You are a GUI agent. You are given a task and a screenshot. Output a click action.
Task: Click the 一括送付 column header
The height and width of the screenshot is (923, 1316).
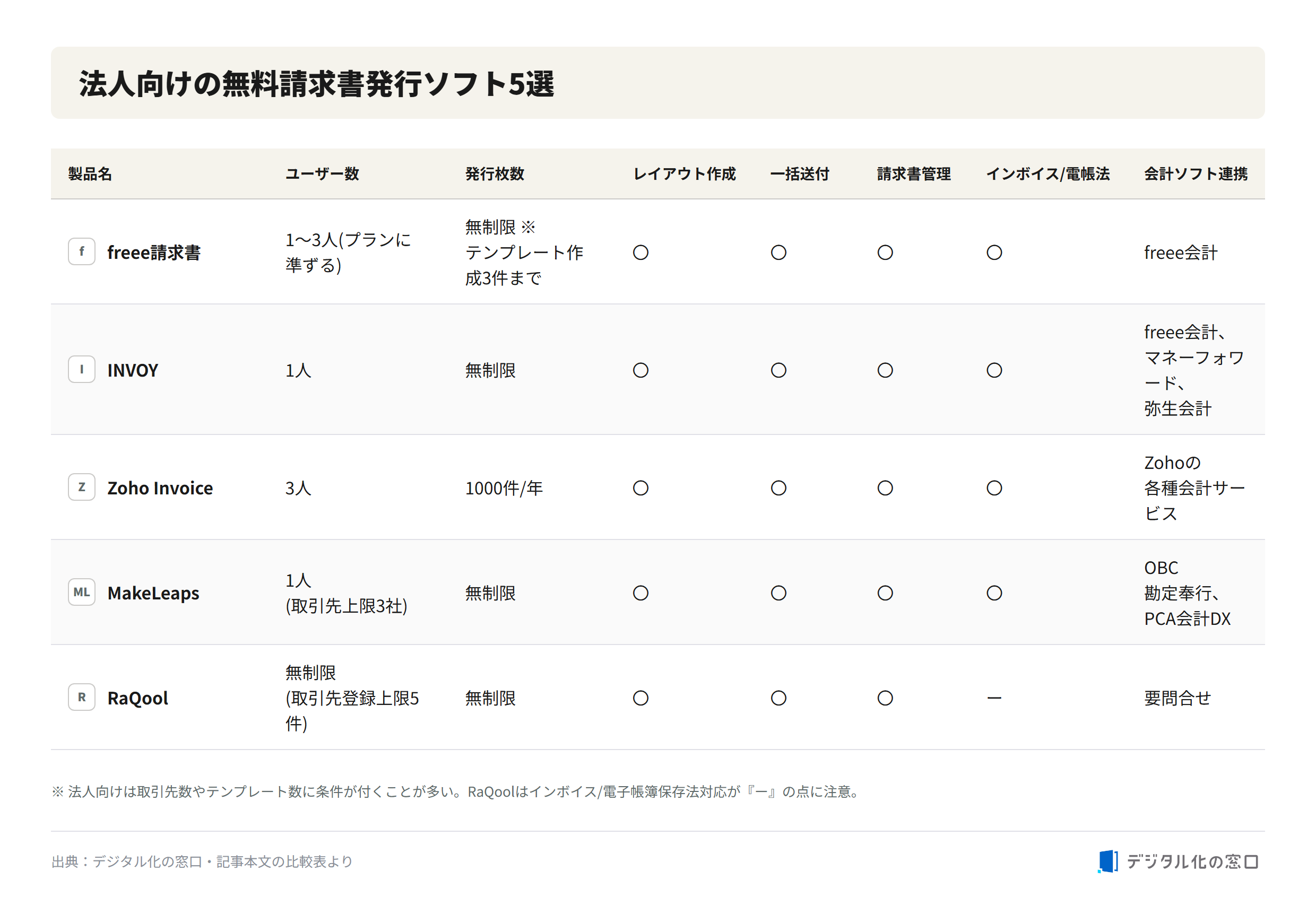800,174
